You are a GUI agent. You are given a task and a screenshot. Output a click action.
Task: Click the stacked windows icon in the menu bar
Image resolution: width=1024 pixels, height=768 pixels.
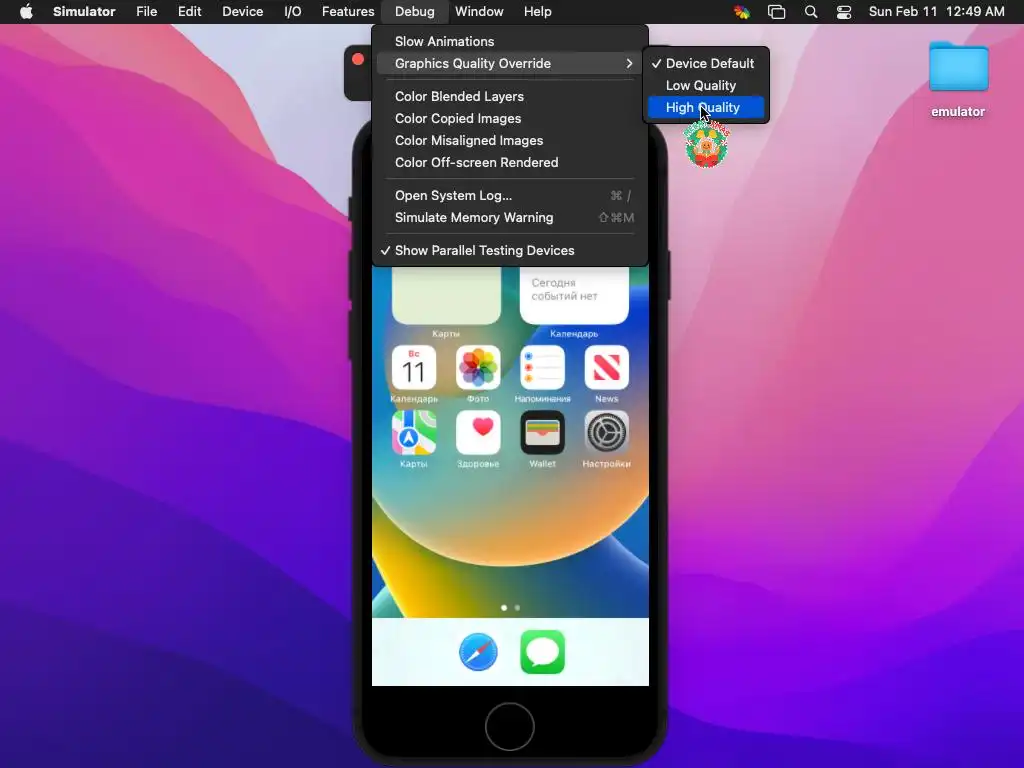pos(776,11)
